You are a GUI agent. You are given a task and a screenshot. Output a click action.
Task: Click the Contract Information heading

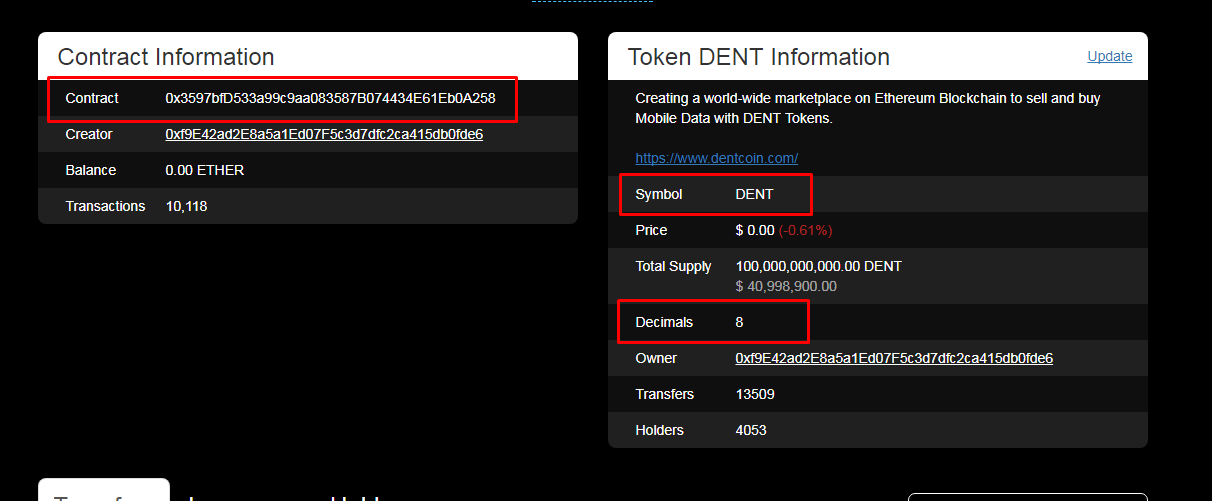coord(166,57)
